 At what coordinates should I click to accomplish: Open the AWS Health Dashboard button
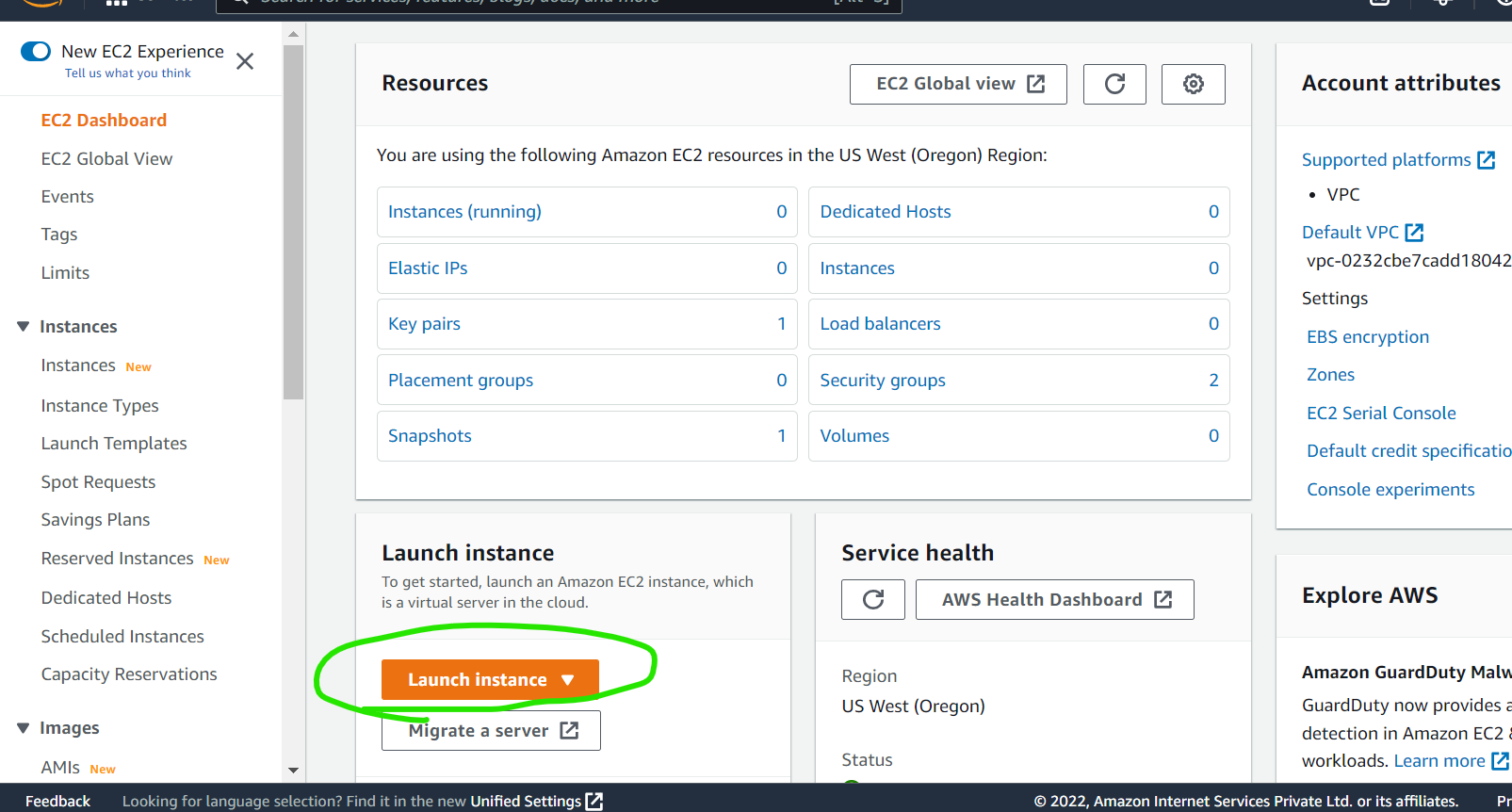click(x=1054, y=600)
